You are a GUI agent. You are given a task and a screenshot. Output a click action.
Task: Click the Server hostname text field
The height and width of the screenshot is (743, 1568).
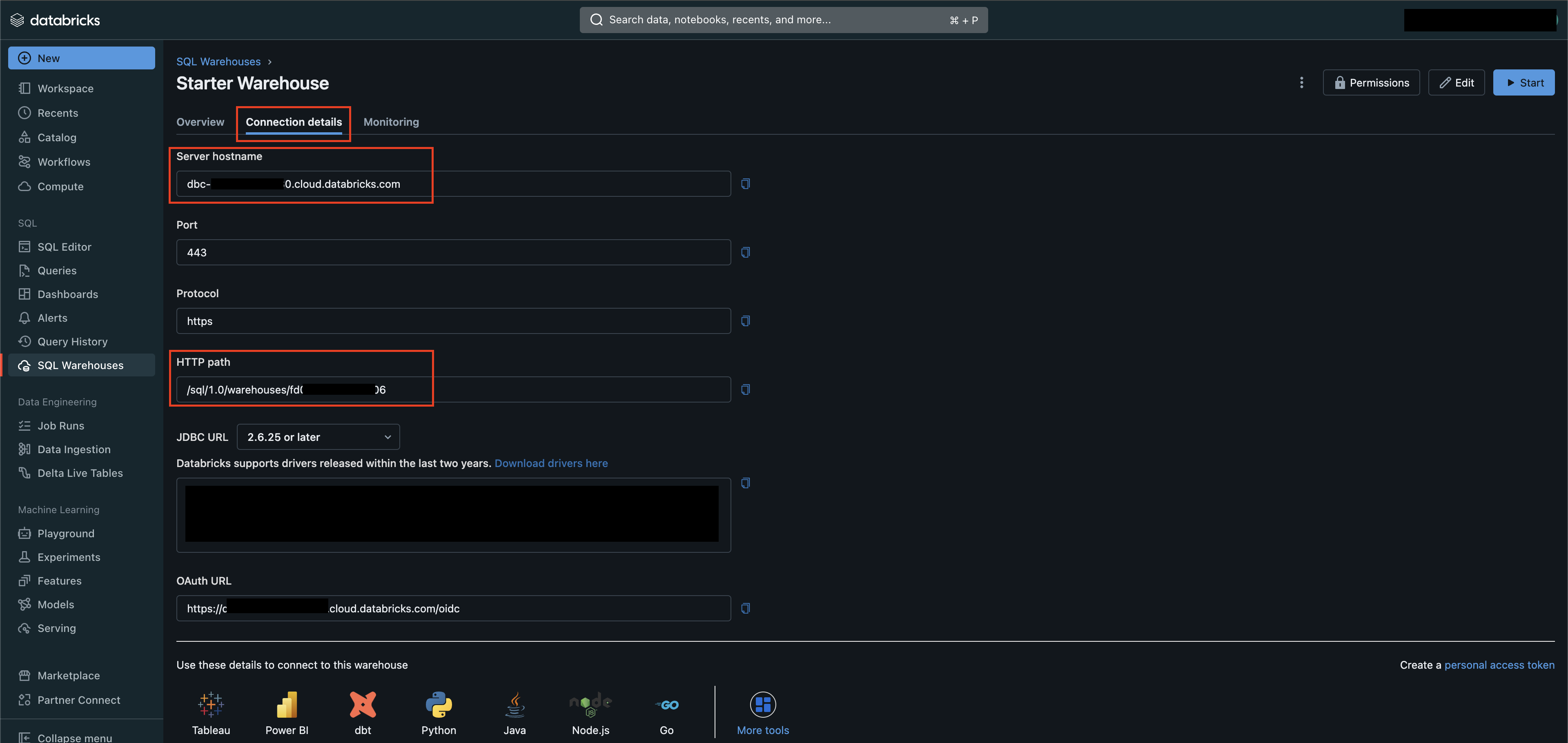(454, 184)
